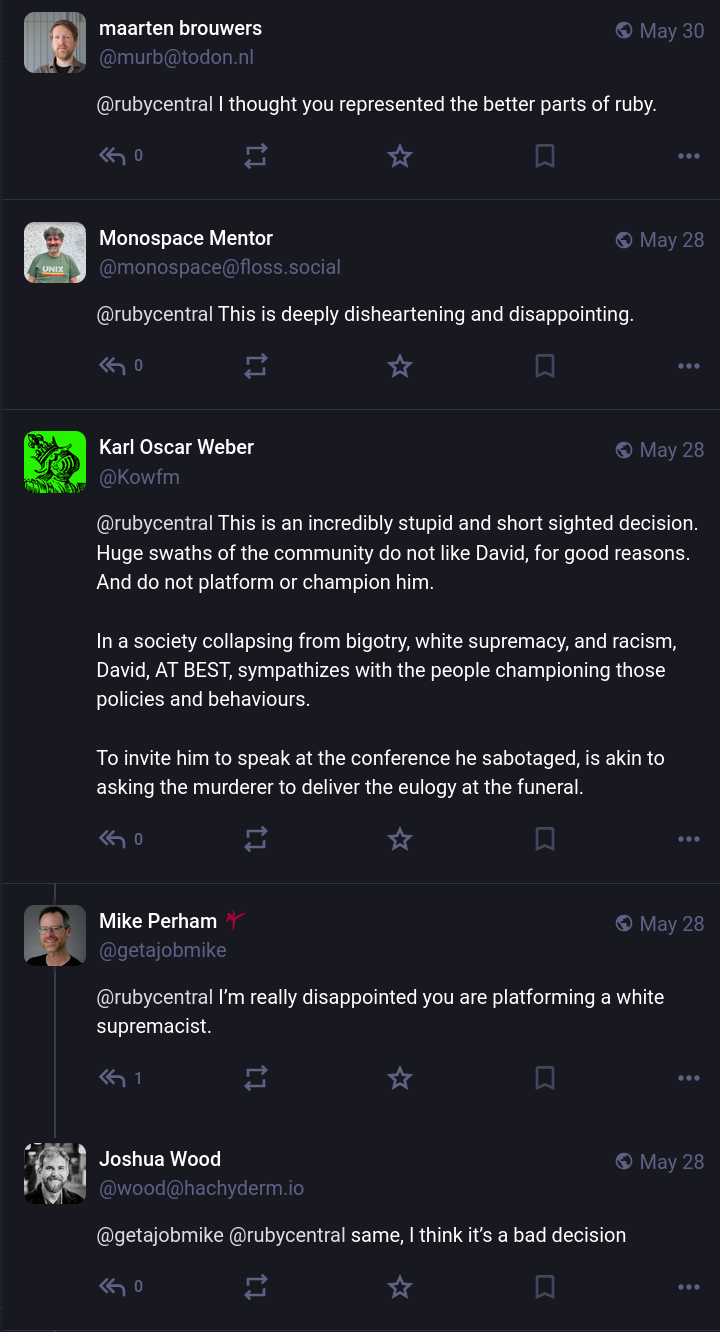Screen dimensions: 720x1332
Task: Open more options on Joshua Wood's post
Action: [x=689, y=1287]
